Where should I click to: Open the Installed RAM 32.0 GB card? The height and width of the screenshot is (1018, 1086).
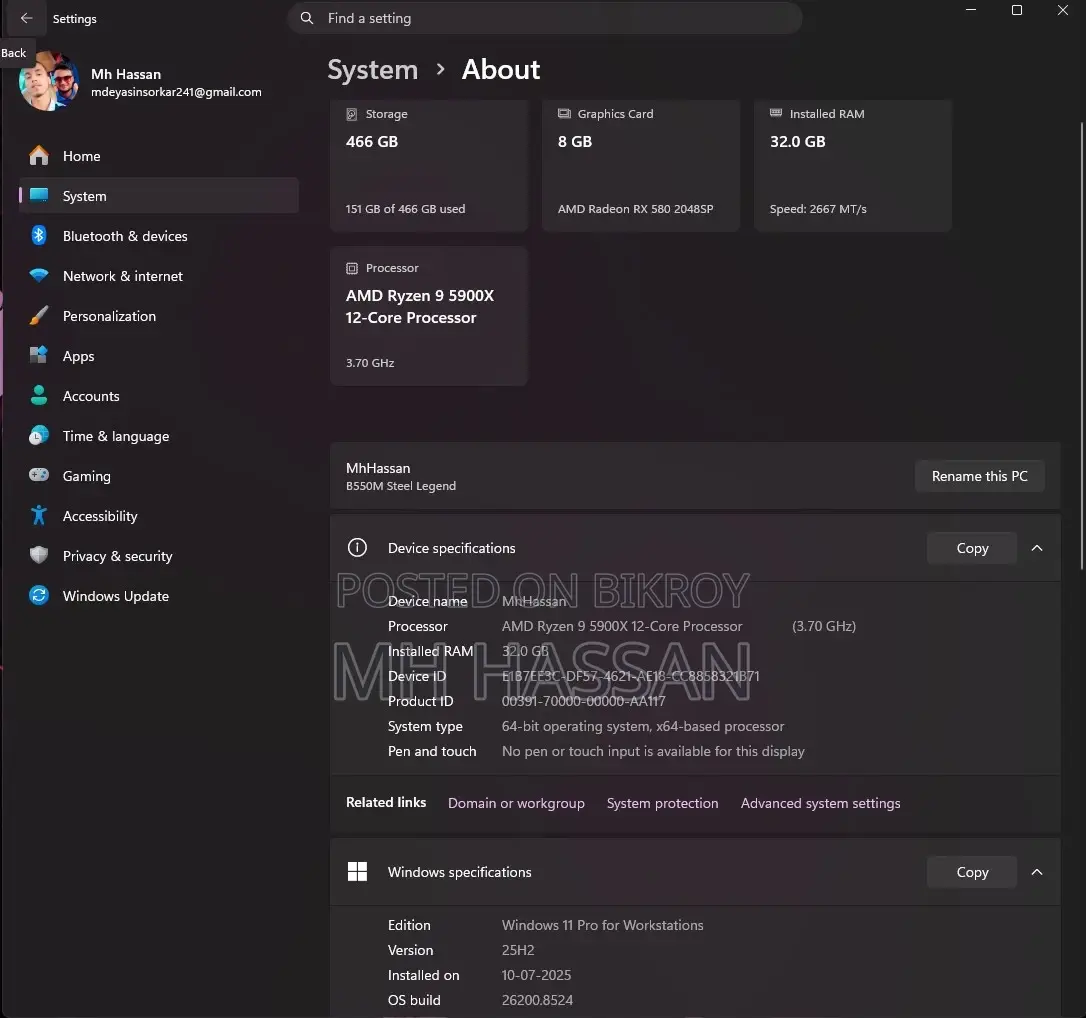tap(853, 165)
